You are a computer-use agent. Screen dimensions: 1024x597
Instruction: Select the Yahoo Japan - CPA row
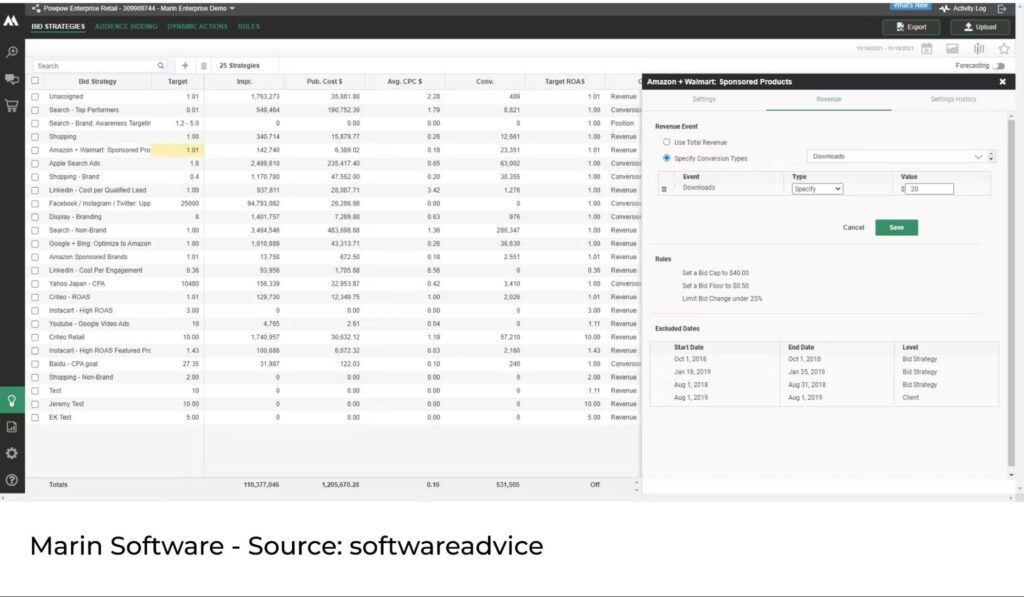335,283
